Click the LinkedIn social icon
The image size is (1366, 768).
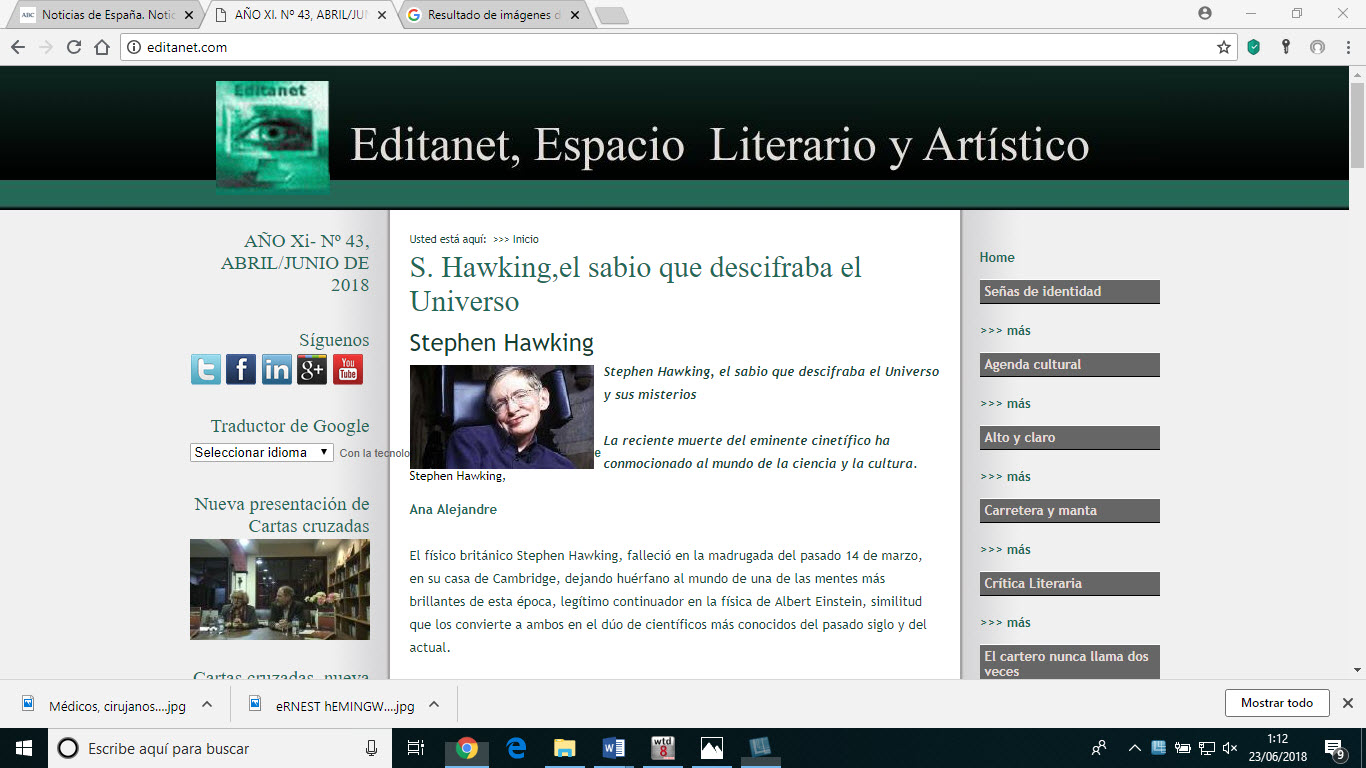tap(277, 369)
